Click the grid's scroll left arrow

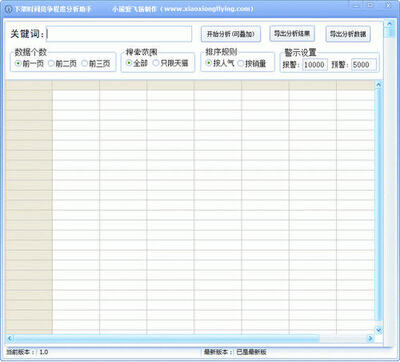[x=10, y=338]
